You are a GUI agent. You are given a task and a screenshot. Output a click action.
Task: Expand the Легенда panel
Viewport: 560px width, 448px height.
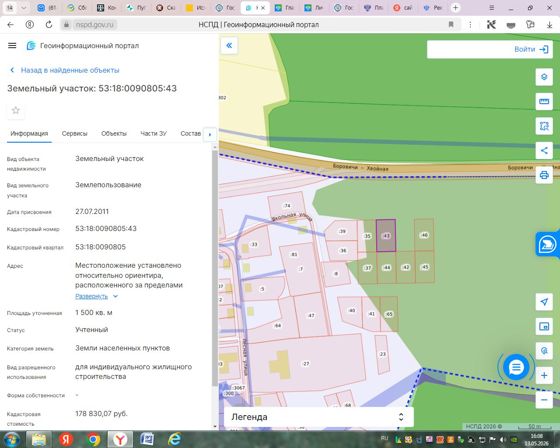[319, 417]
